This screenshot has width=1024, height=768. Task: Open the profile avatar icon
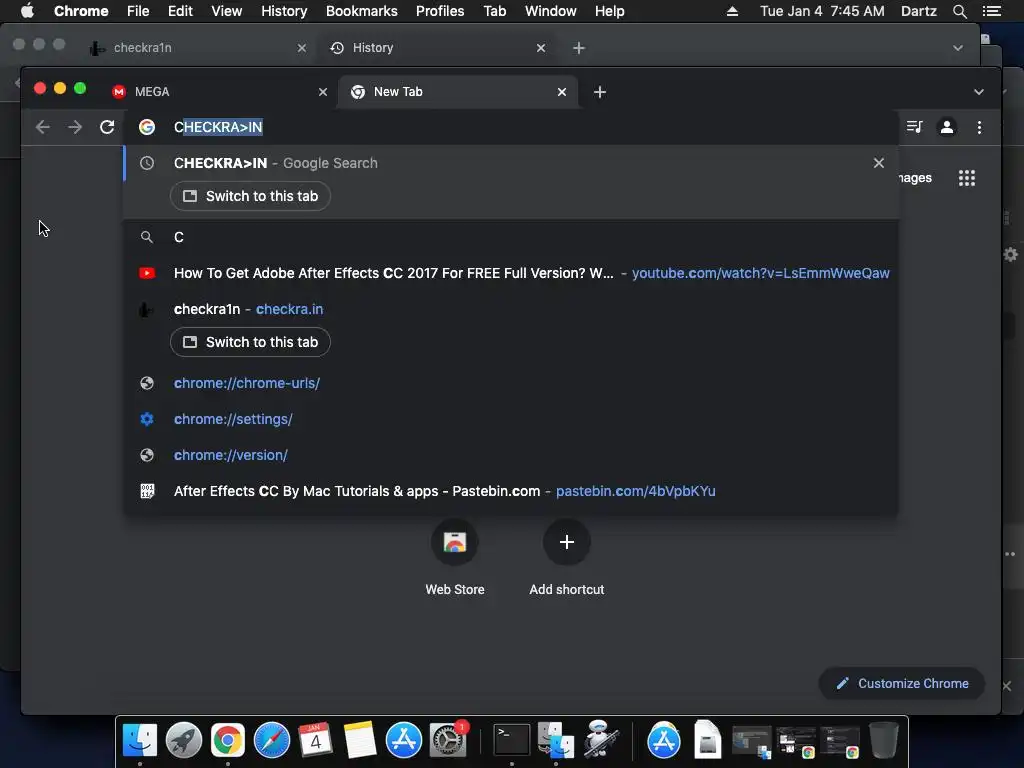click(x=946, y=127)
